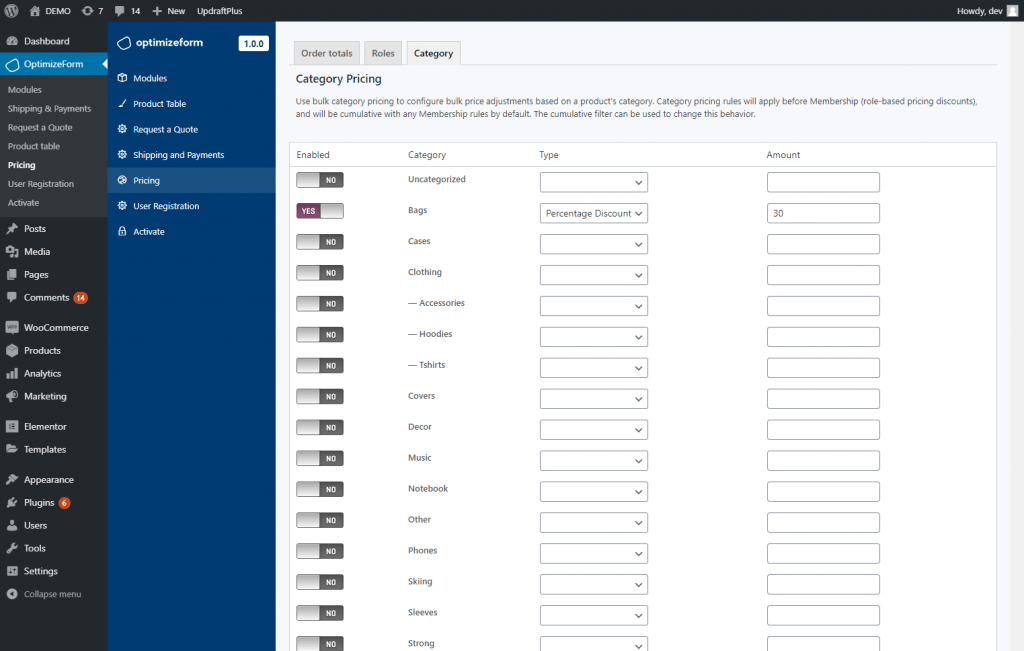Image resolution: width=1024 pixels, height=651 pixels.
Task: Enable the Decor category toggle
Action: tap(320, 428)
